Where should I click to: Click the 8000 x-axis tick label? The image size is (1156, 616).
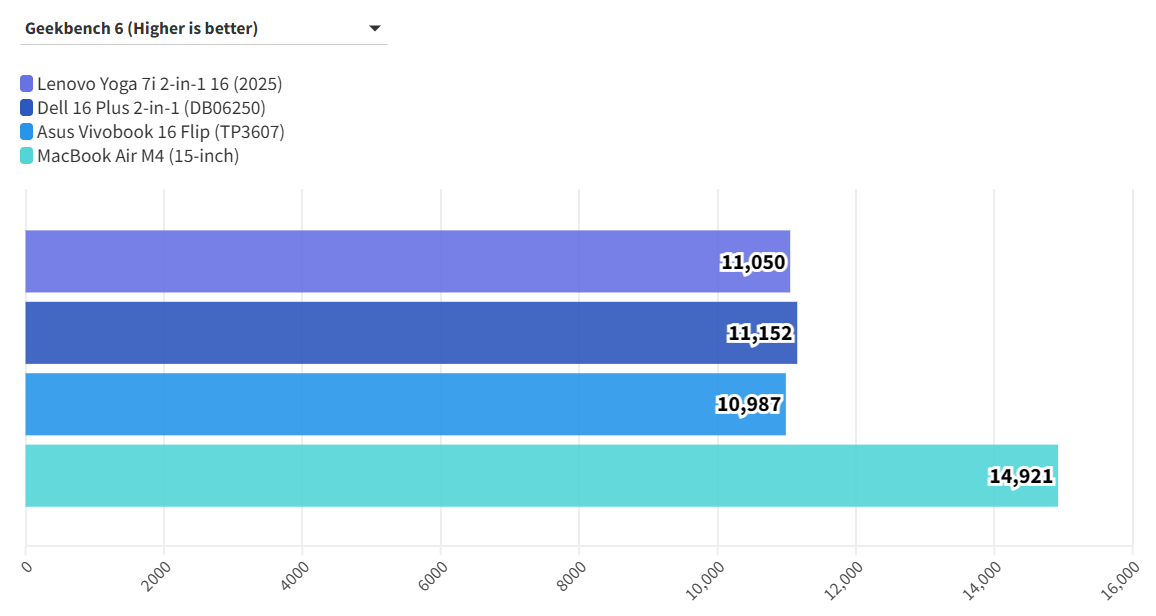tap(571, 576)
